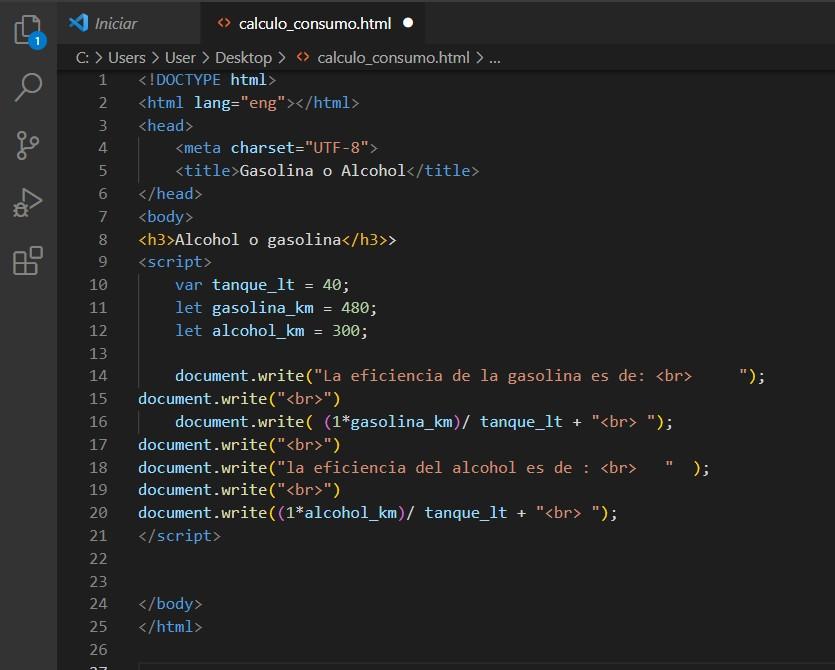This screenshot has width=835, height=670.
Task: Click the closing /html tag on line 25
Action: (x=170, y=627)
